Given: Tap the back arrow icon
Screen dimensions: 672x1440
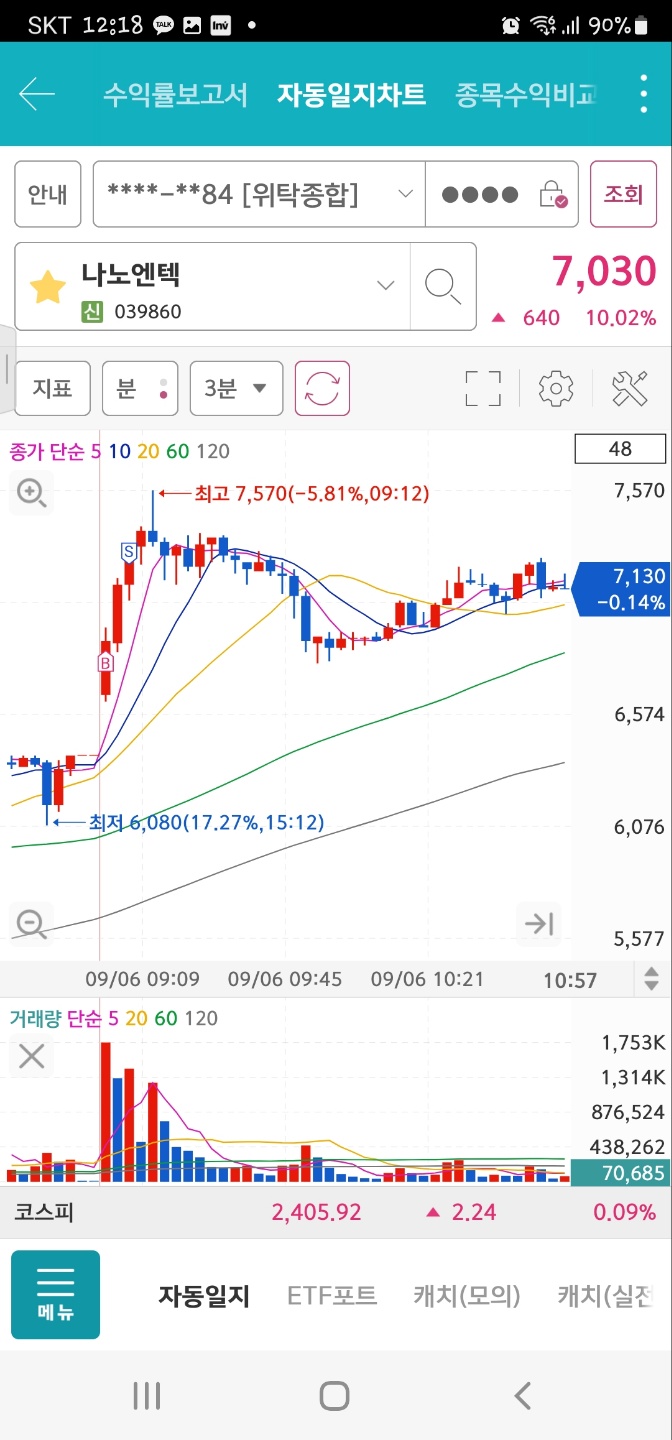Looking at the screenshot, I should pos(37,95).
